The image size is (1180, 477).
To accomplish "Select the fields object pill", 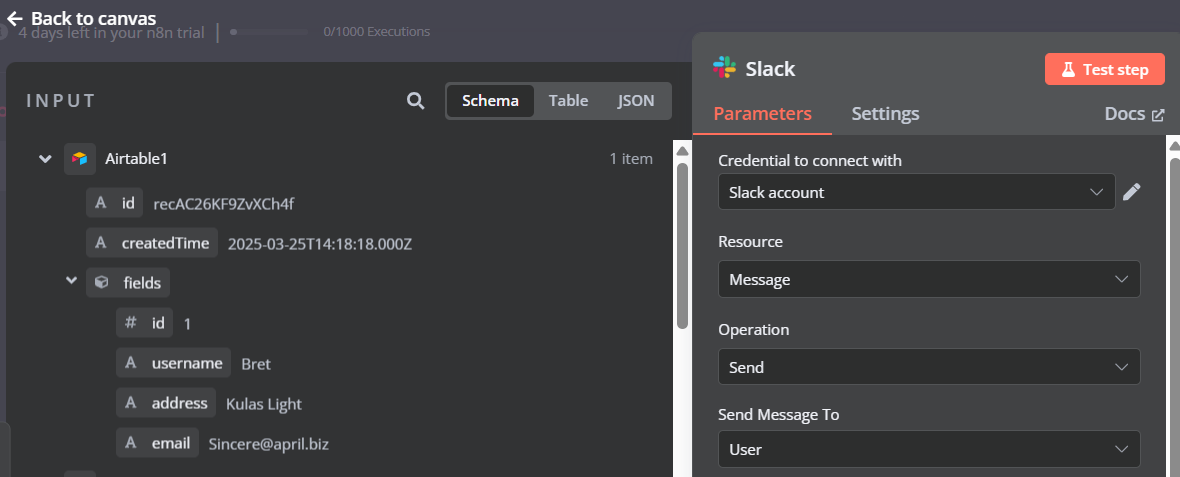I will (x=128, y=283).
